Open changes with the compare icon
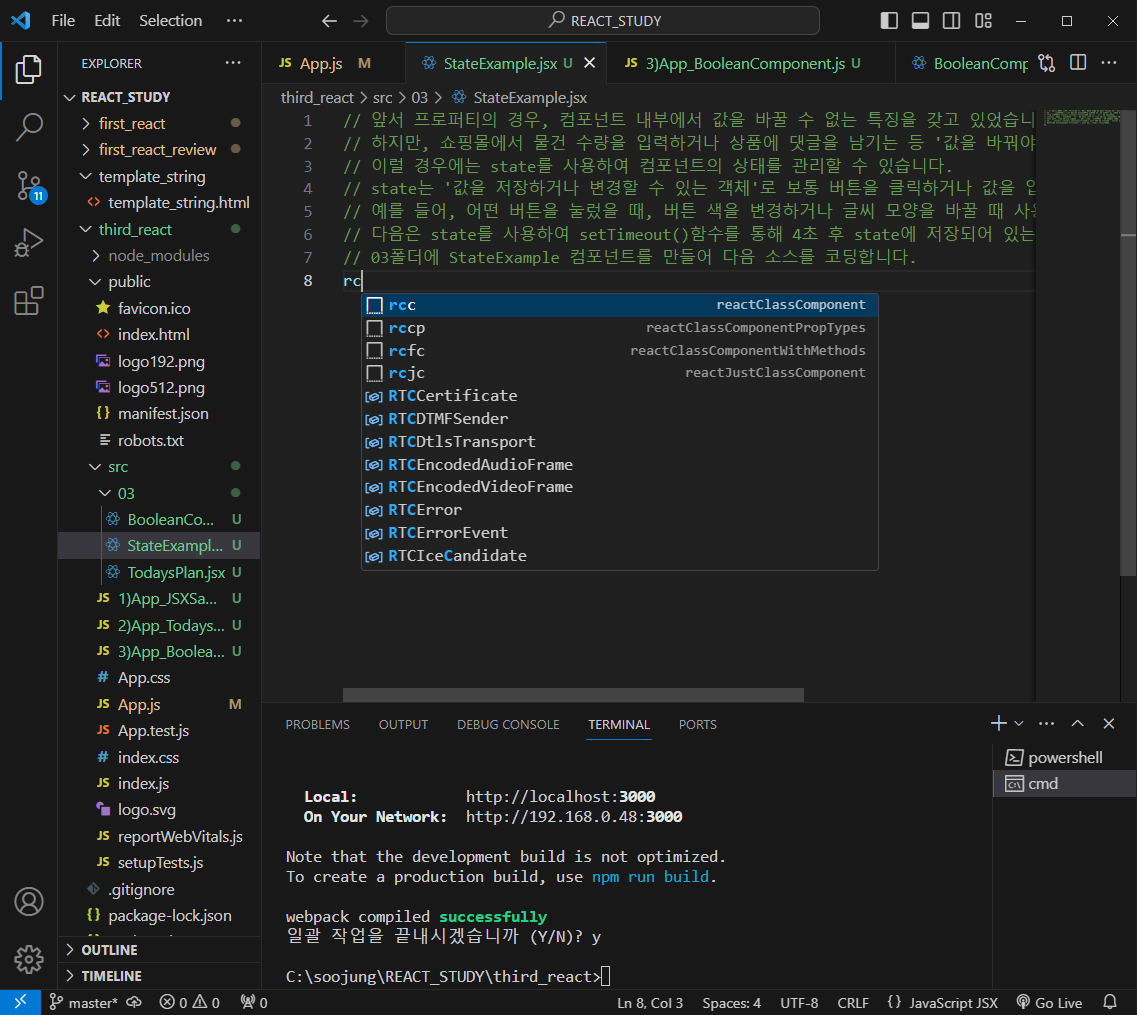Image resolution: width=1137 pixels, height=1015 pixels. point(1046,63)
